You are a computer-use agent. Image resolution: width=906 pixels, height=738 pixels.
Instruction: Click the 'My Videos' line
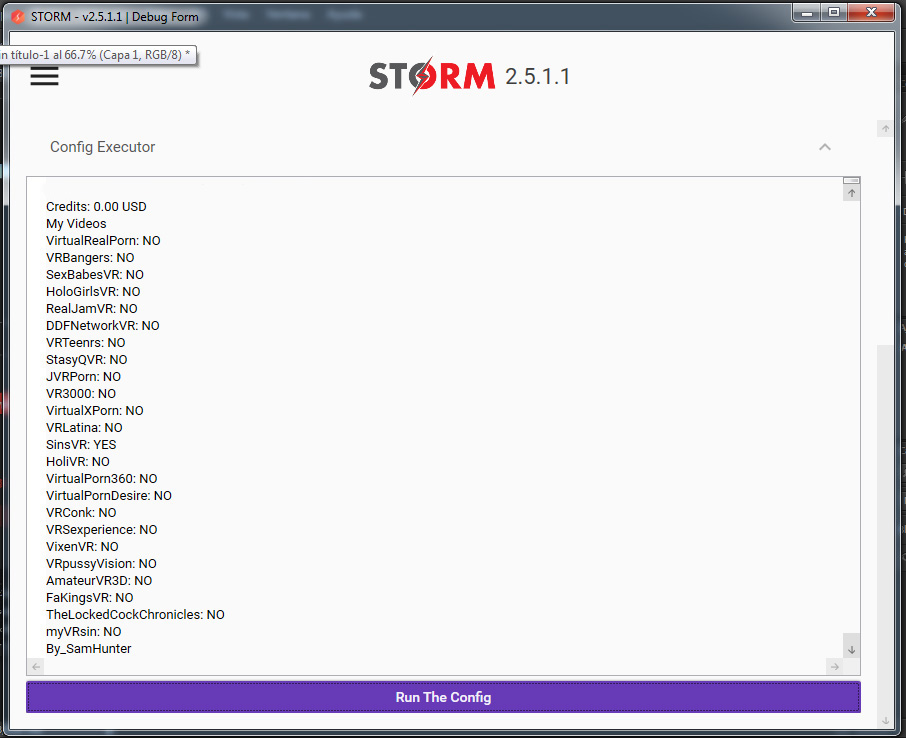76,224
